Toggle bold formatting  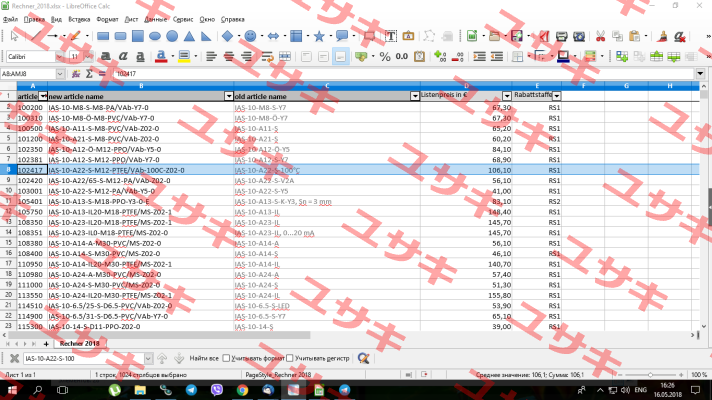pos(105,56)
